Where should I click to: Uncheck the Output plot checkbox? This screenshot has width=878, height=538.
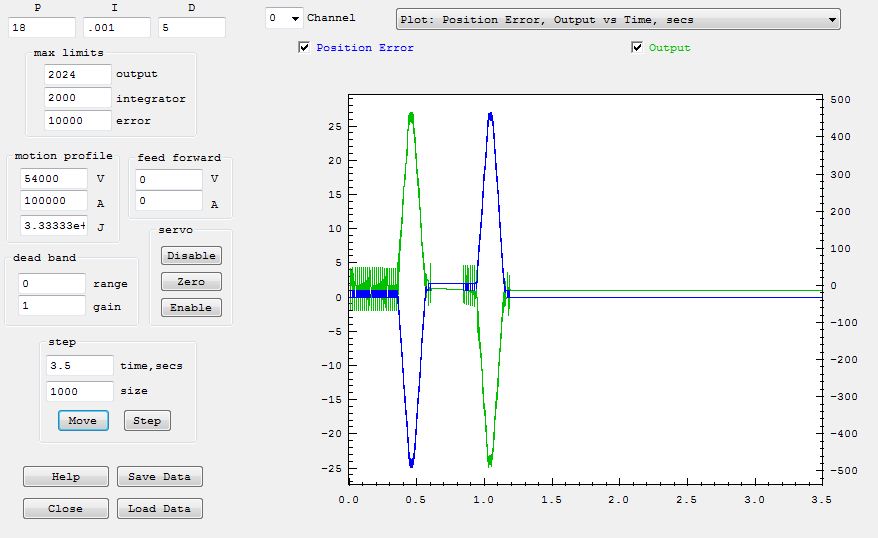pos(637,48)
